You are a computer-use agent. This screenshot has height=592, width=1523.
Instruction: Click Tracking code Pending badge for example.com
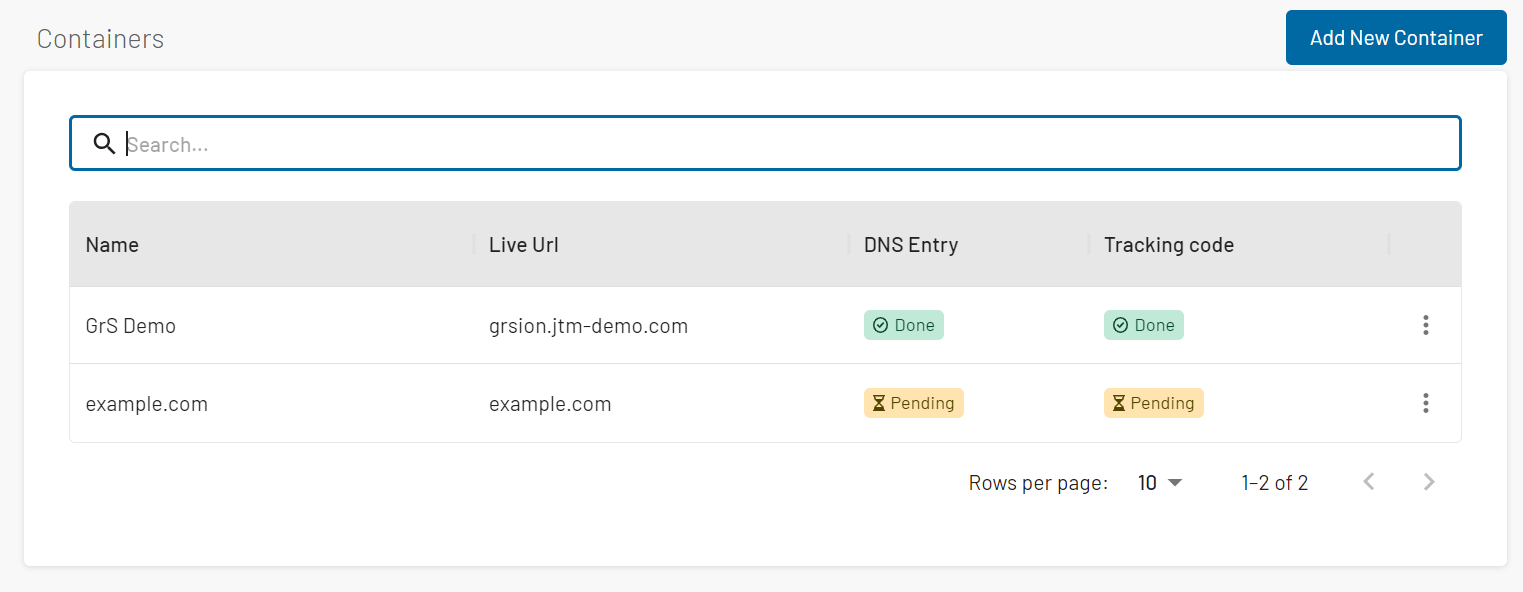click(1154, 403)
